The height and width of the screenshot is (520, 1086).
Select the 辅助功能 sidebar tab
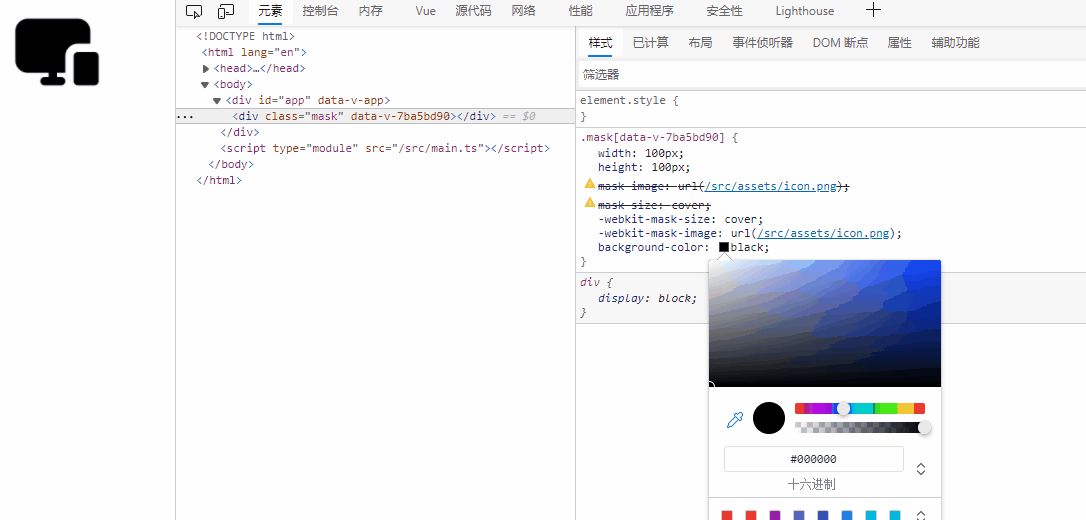(x=955, y=43)
